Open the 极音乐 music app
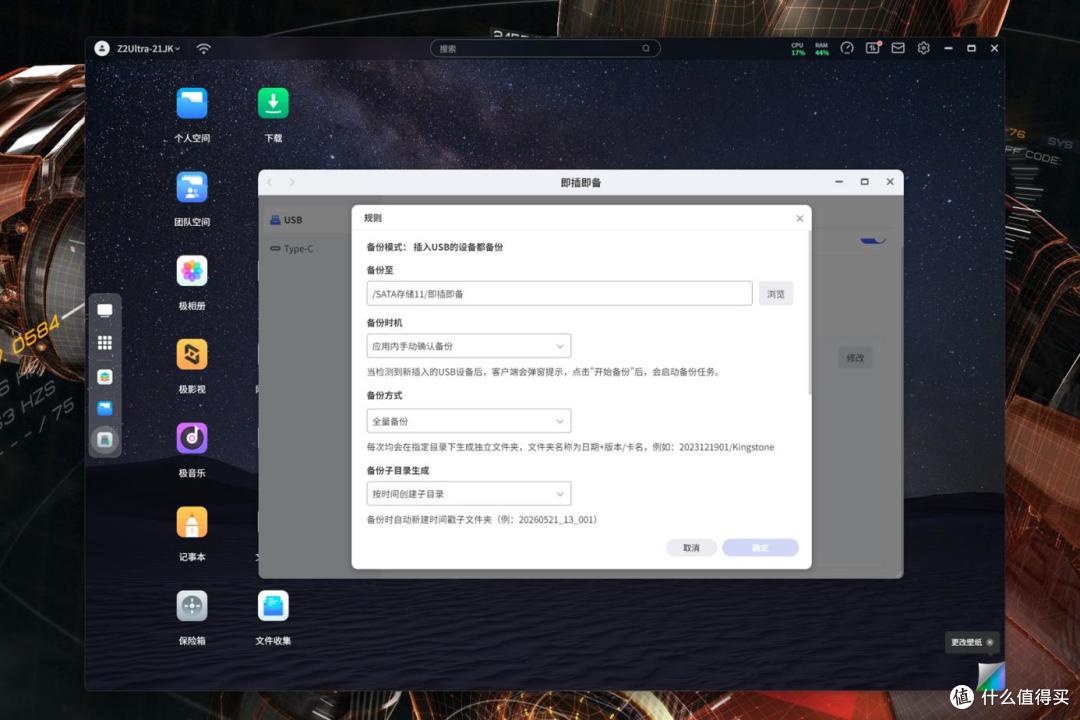1080x720 pixels. pos(191,438)
